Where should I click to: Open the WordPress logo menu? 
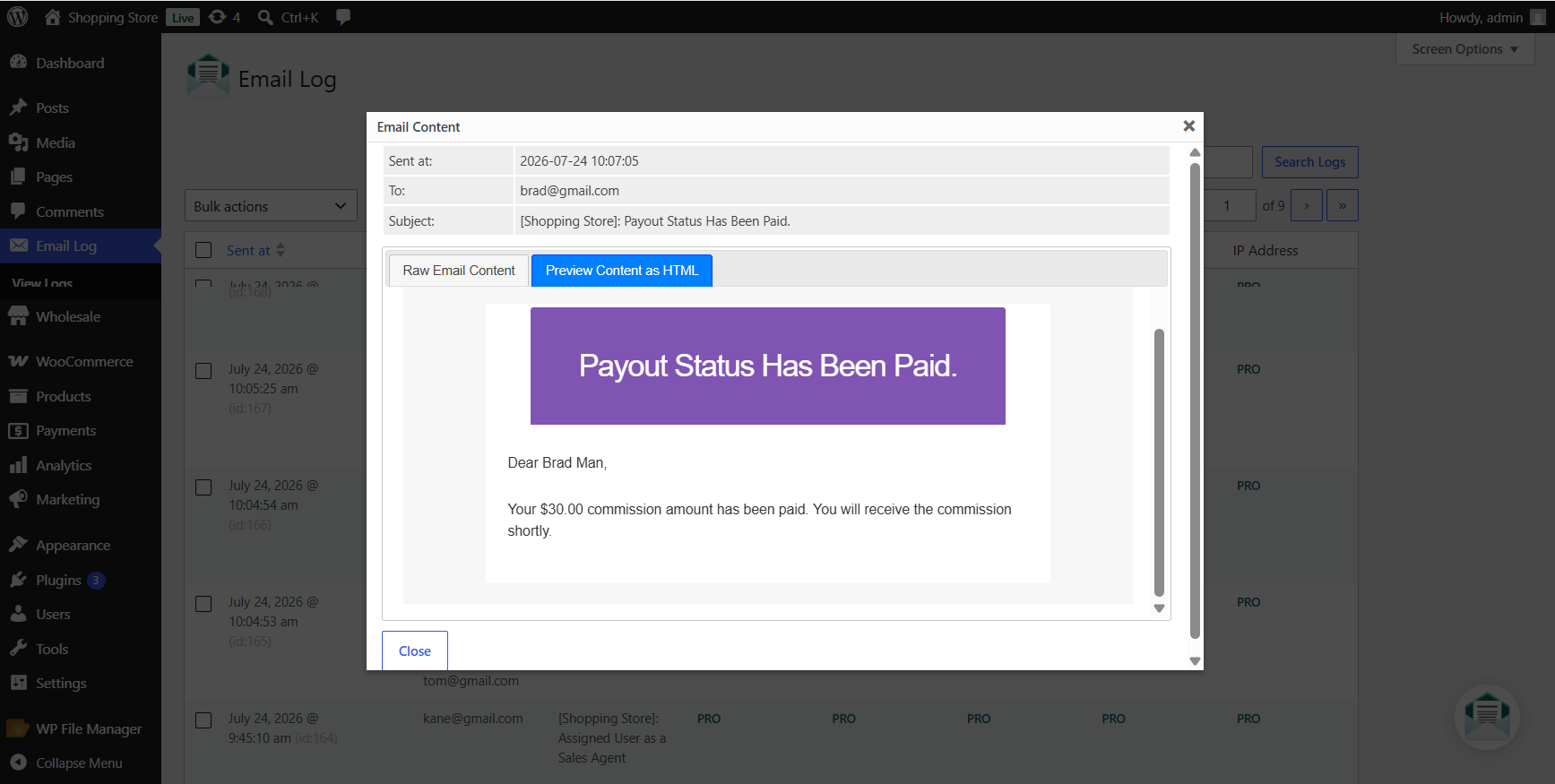(x=18, y=17)
